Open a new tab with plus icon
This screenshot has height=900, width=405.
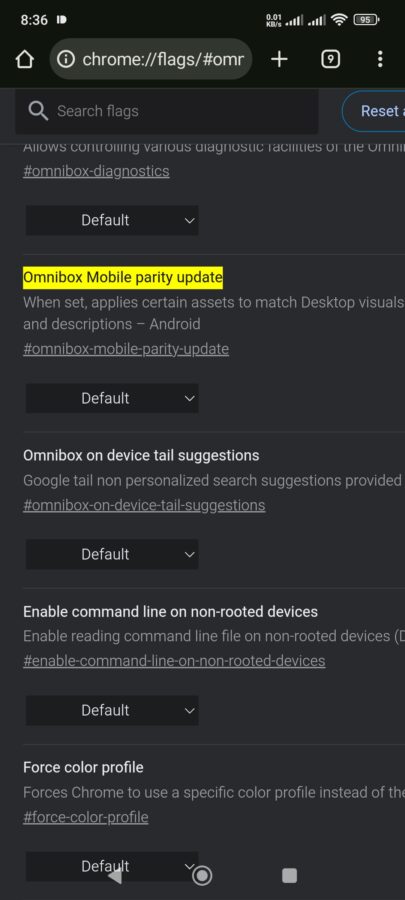pyautogui.click(x=279, y=59)
